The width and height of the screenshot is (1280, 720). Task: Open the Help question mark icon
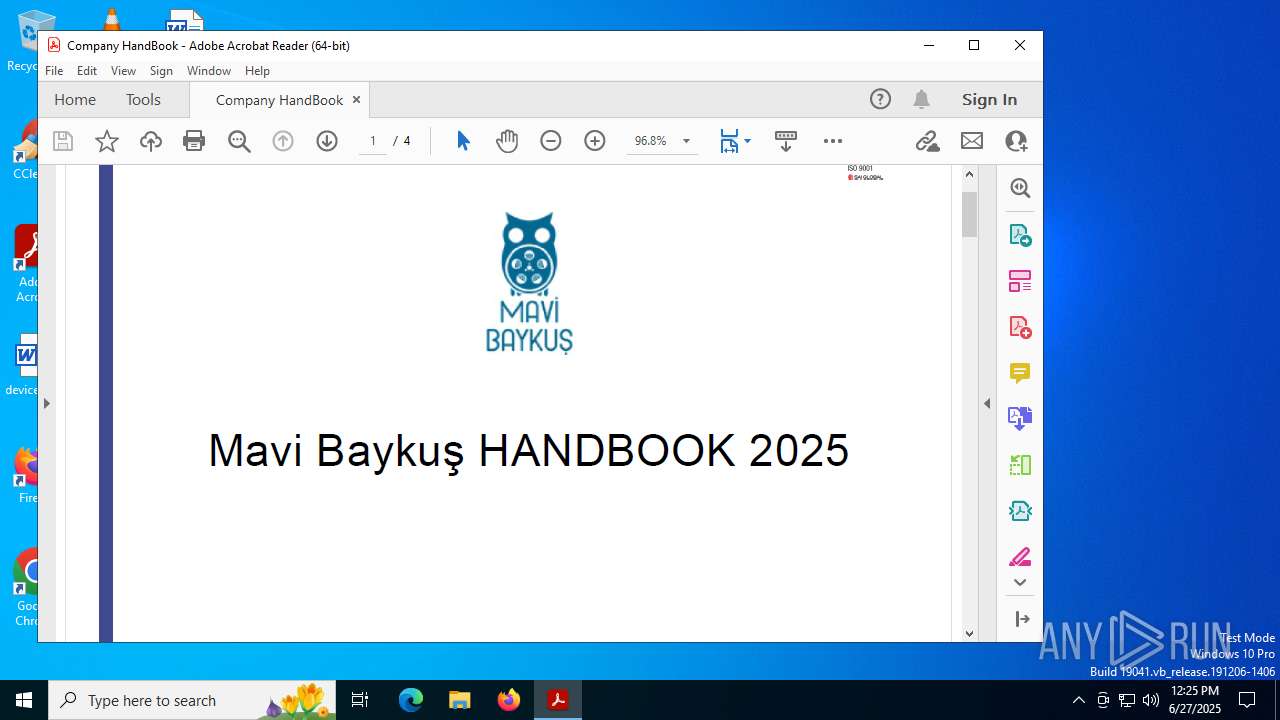880,99
